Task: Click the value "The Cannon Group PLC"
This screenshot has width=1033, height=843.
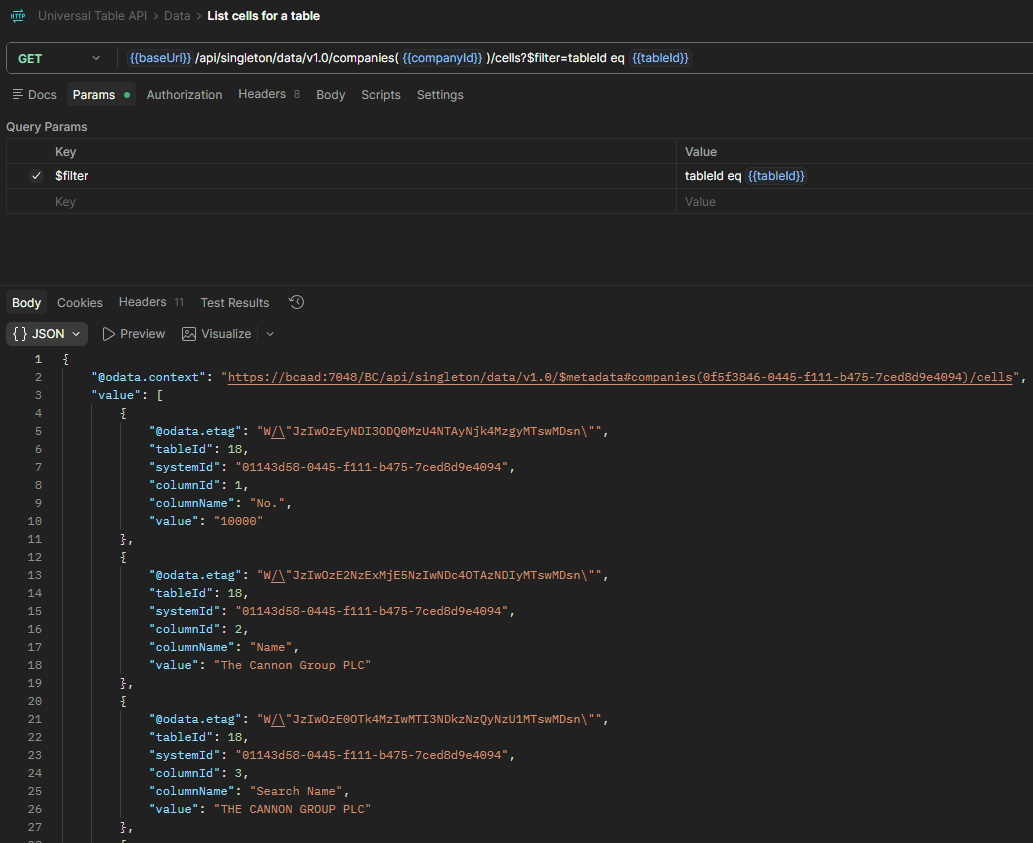Action: (293, 665)
